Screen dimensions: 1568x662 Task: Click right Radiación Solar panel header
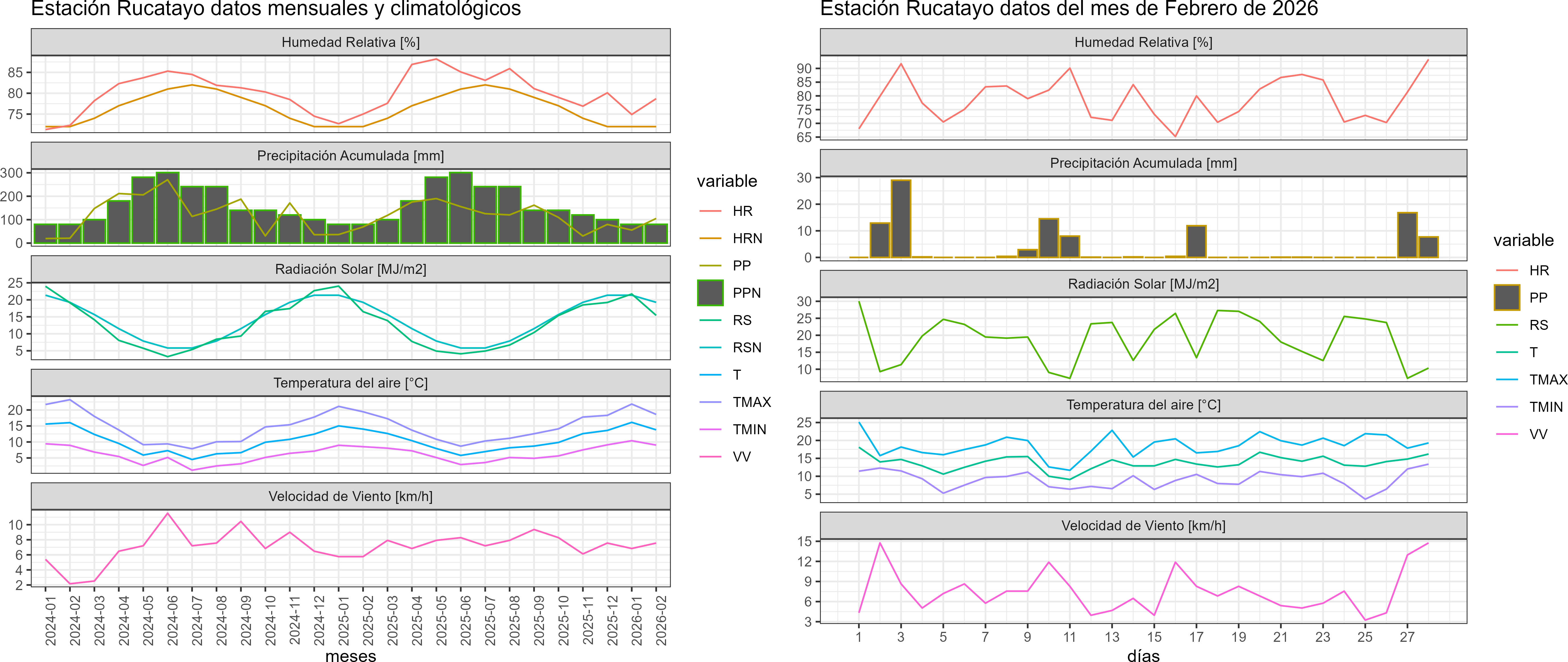(x=1143, y=284)
